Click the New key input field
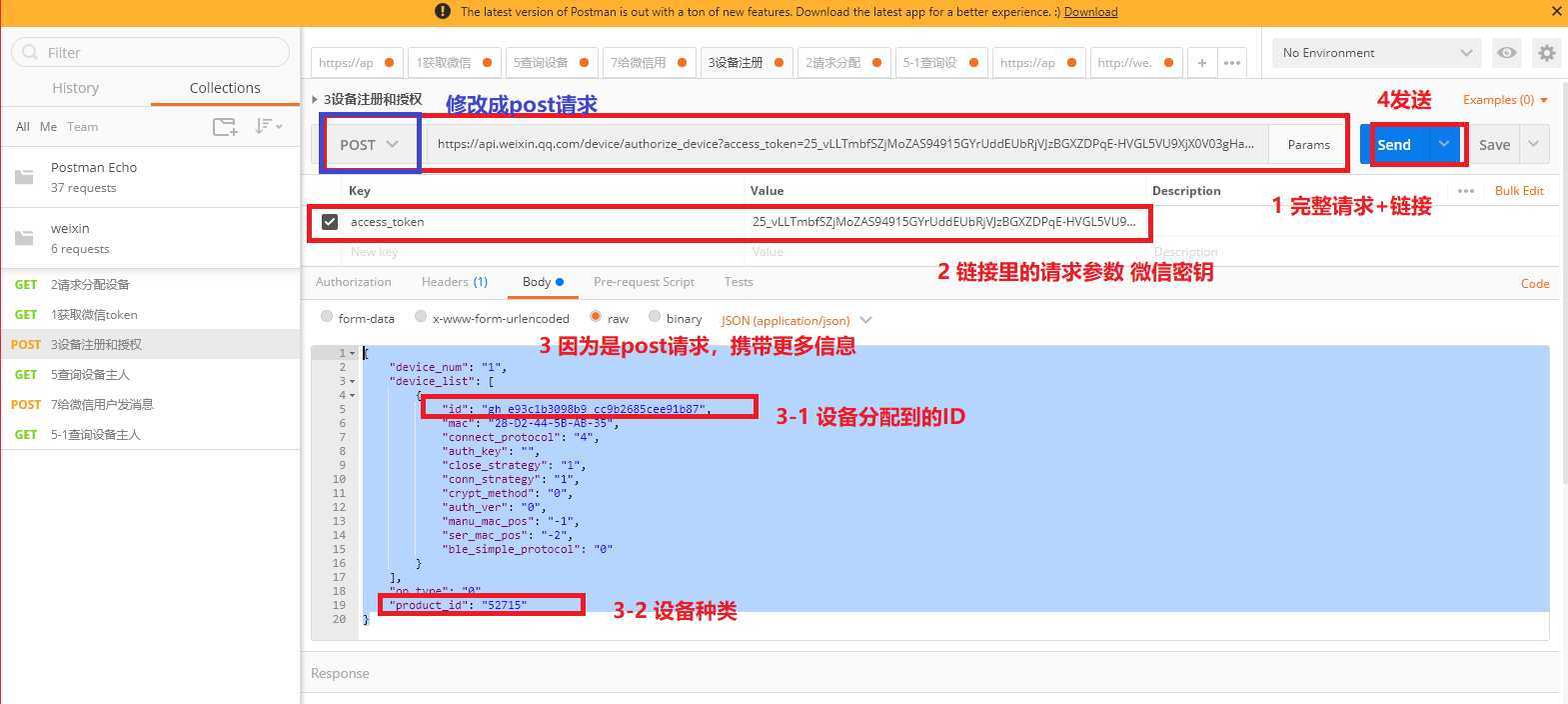1568x704 pixels. pos(545,252)
